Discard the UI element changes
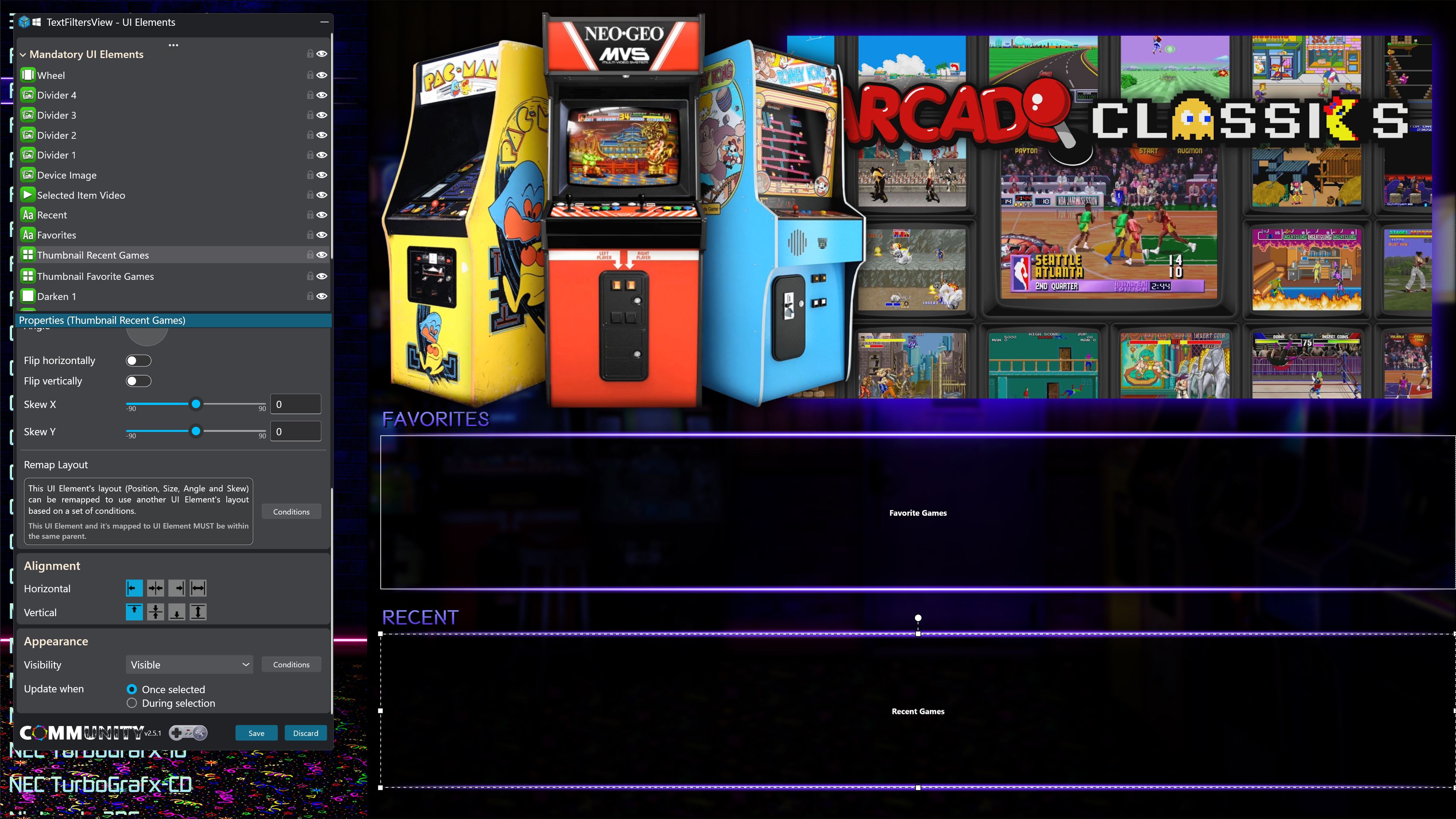The image size is (1456, 819). [306, 733]
